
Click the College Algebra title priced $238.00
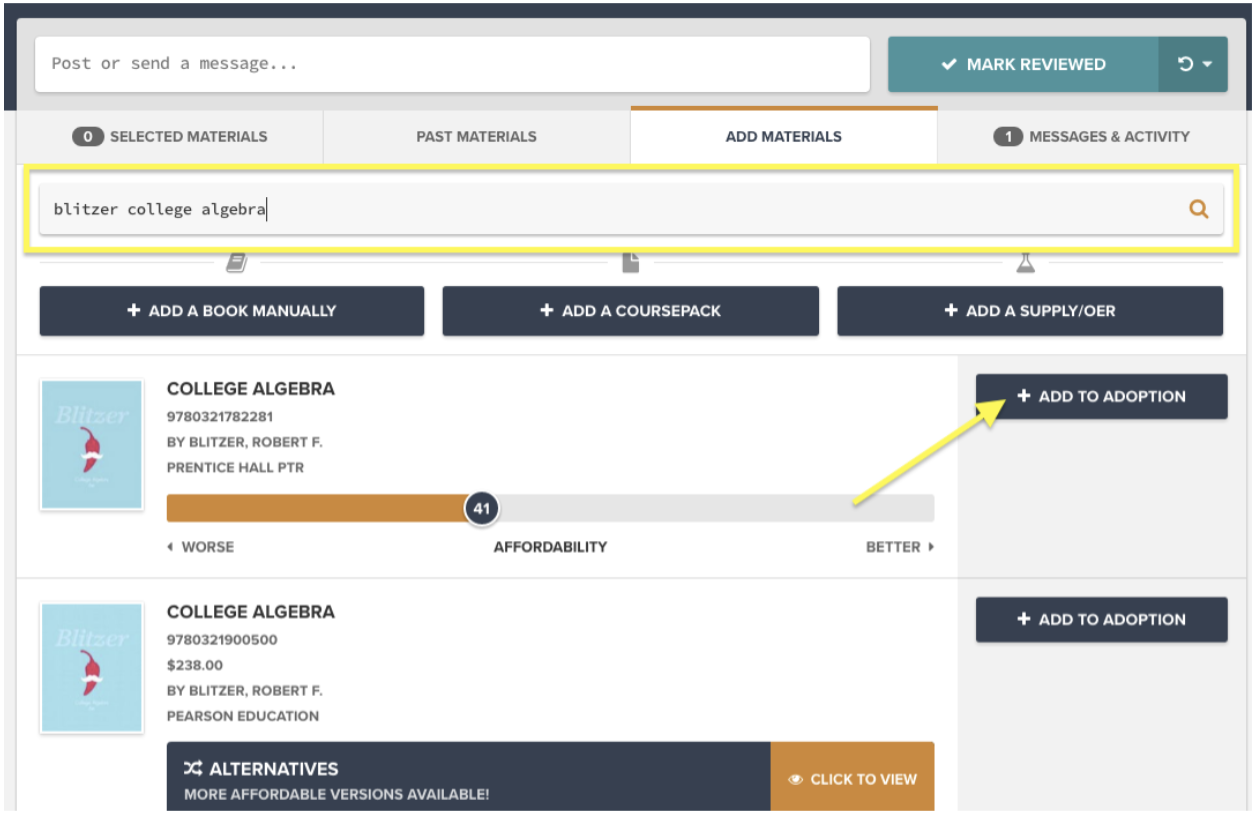(251, 612)
